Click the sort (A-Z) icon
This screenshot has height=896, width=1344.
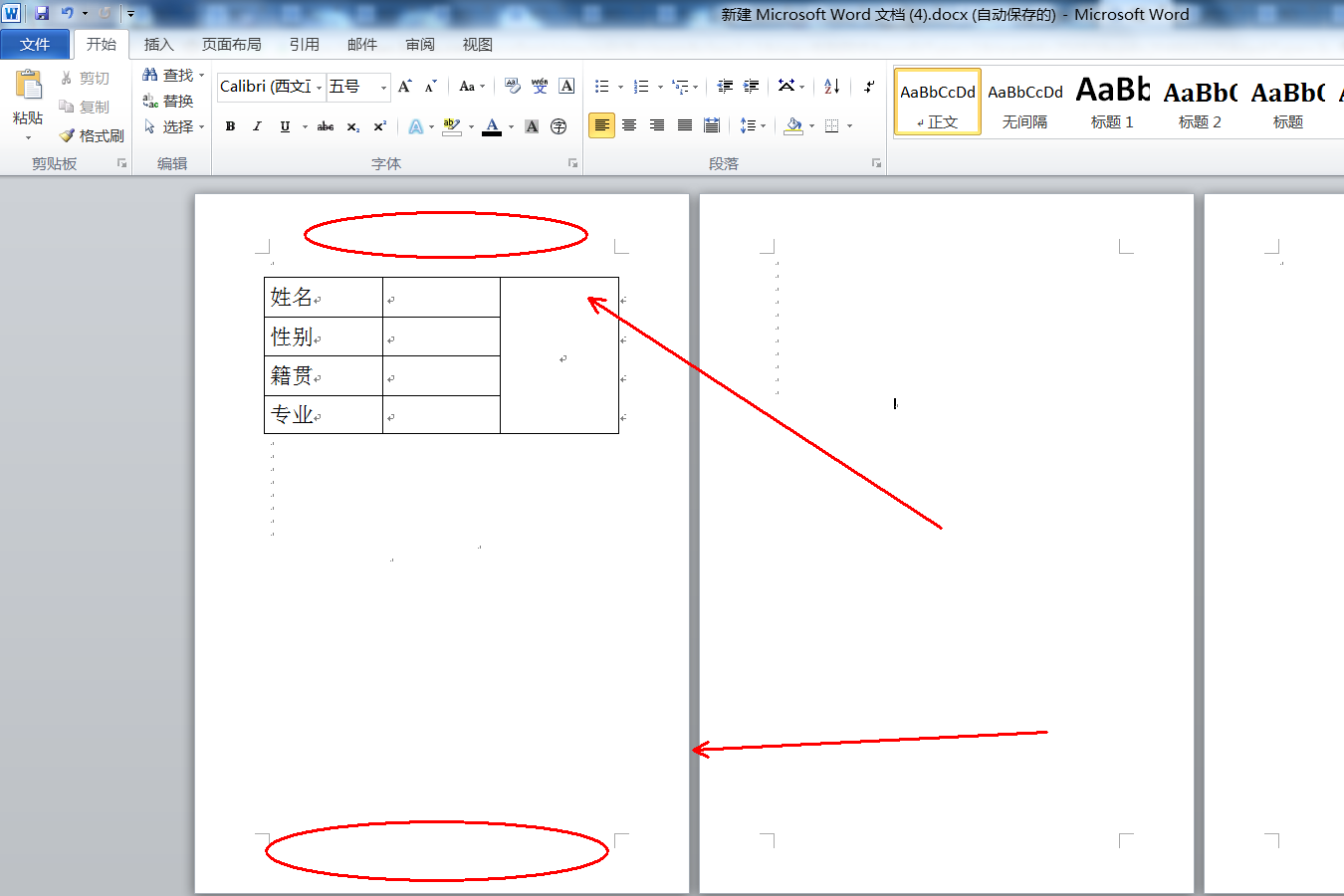(832, 87)
